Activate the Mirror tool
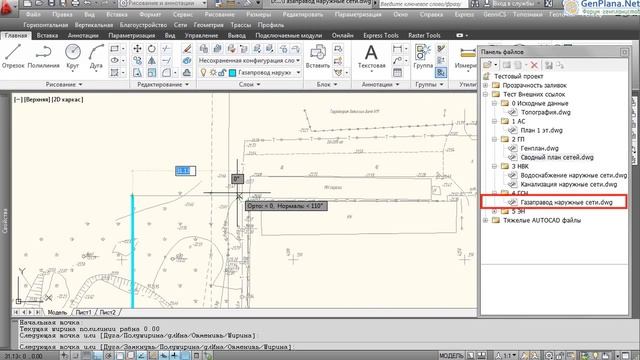This screenshot has width=640, height=360. click(152, 60)
